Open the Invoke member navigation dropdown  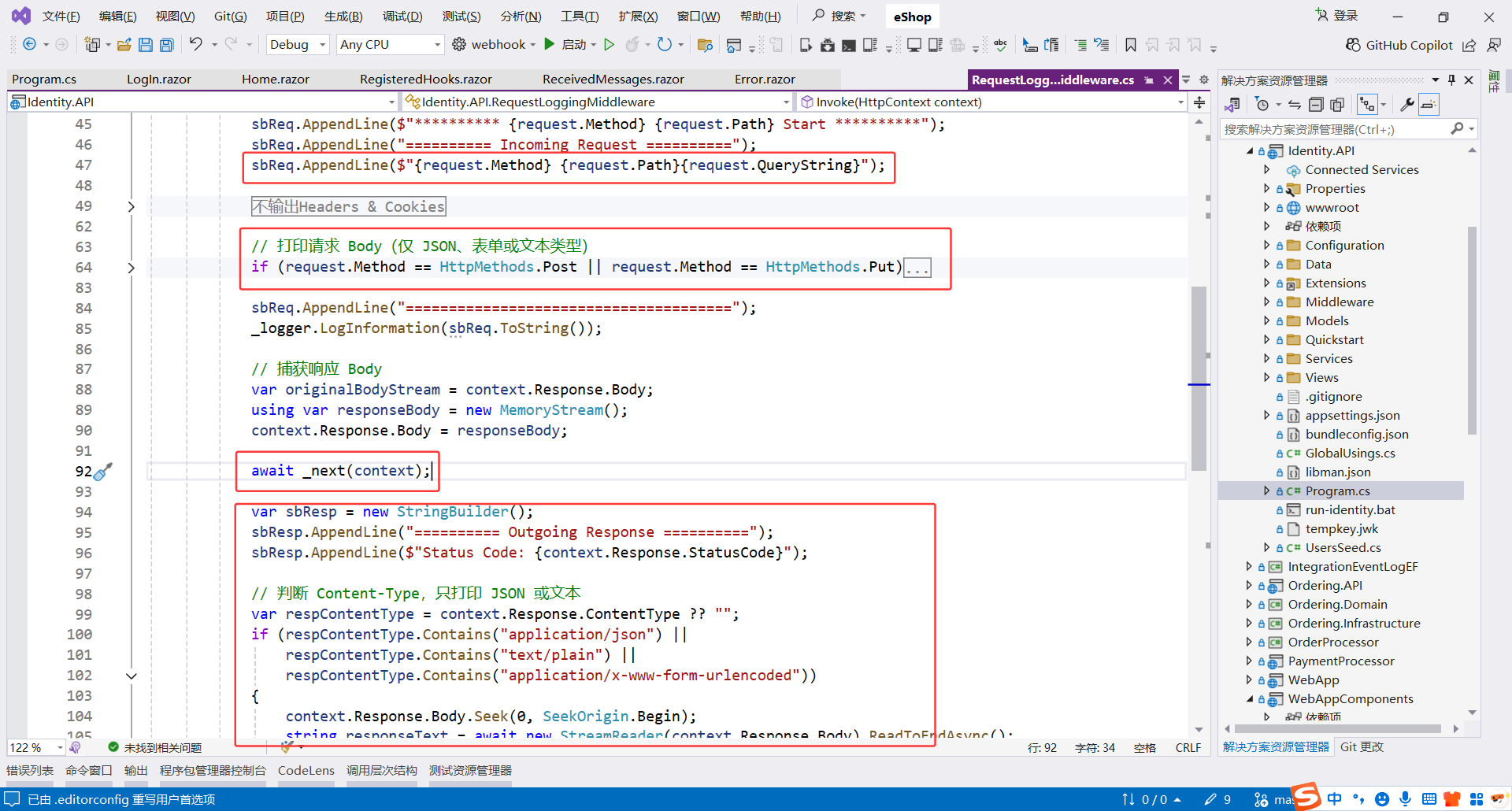992,102
